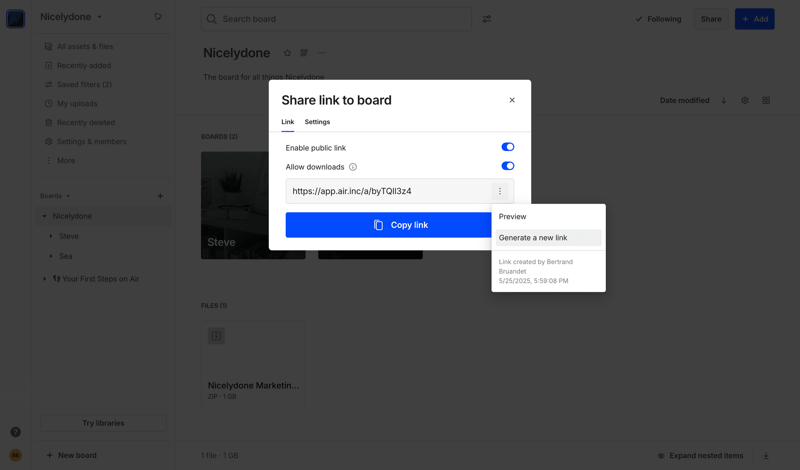Favorite the board with star icon
This screenshot has width=800, height=470.
tap(287, 53)
